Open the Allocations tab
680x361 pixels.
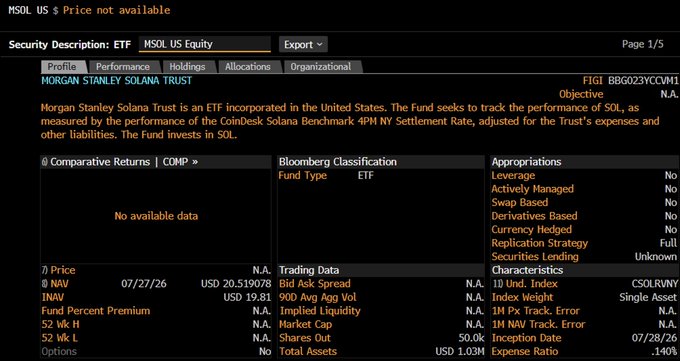[x=248, y=67]
